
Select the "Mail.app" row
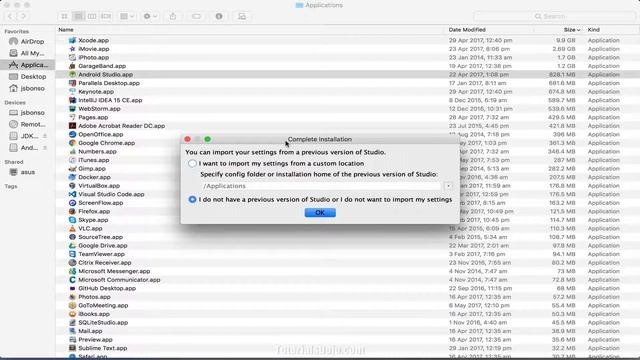coord(348,331)
